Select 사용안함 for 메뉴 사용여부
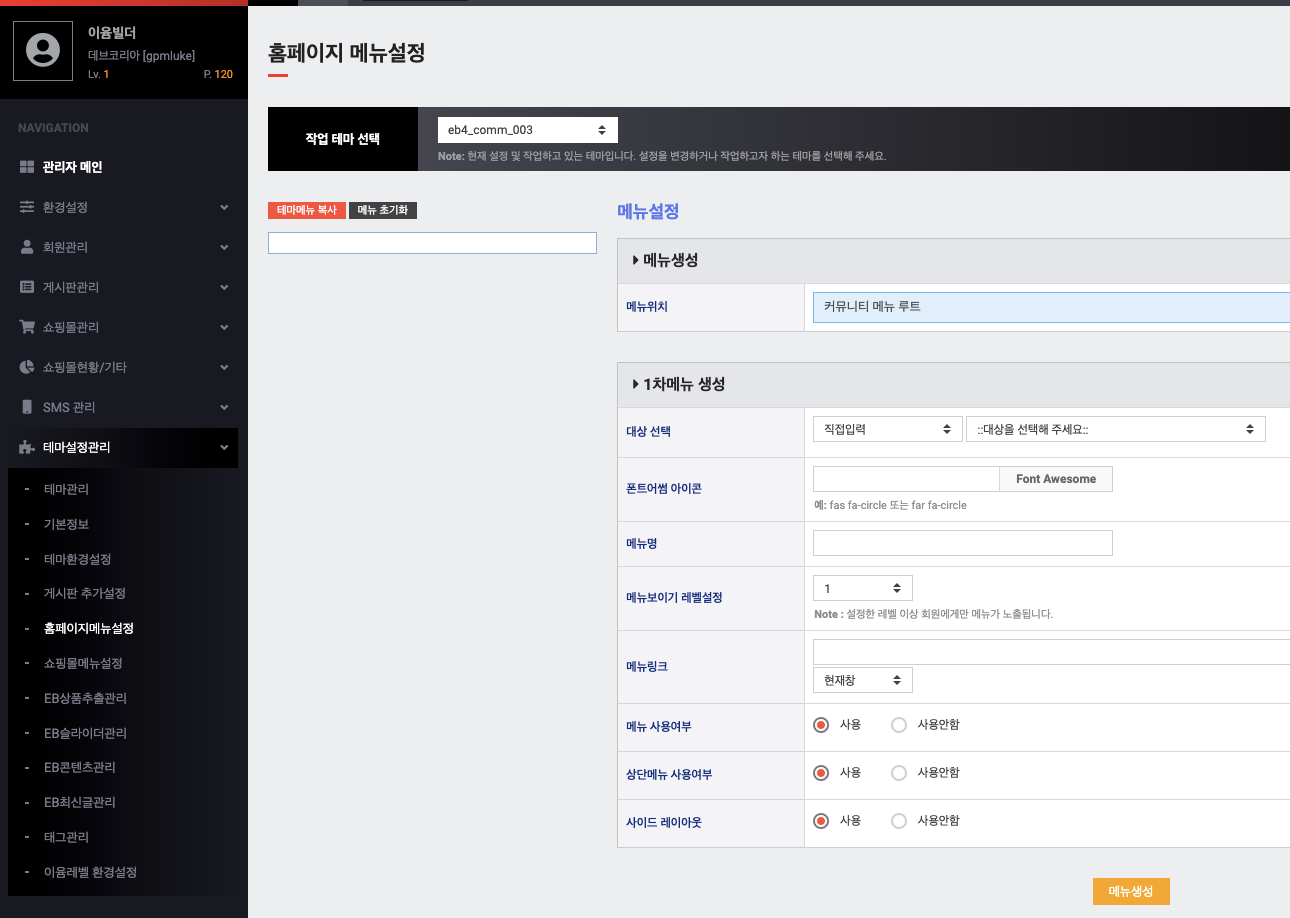Viewport: 1290px width, 918px height. pyautogui.click(x=899, y=725)
